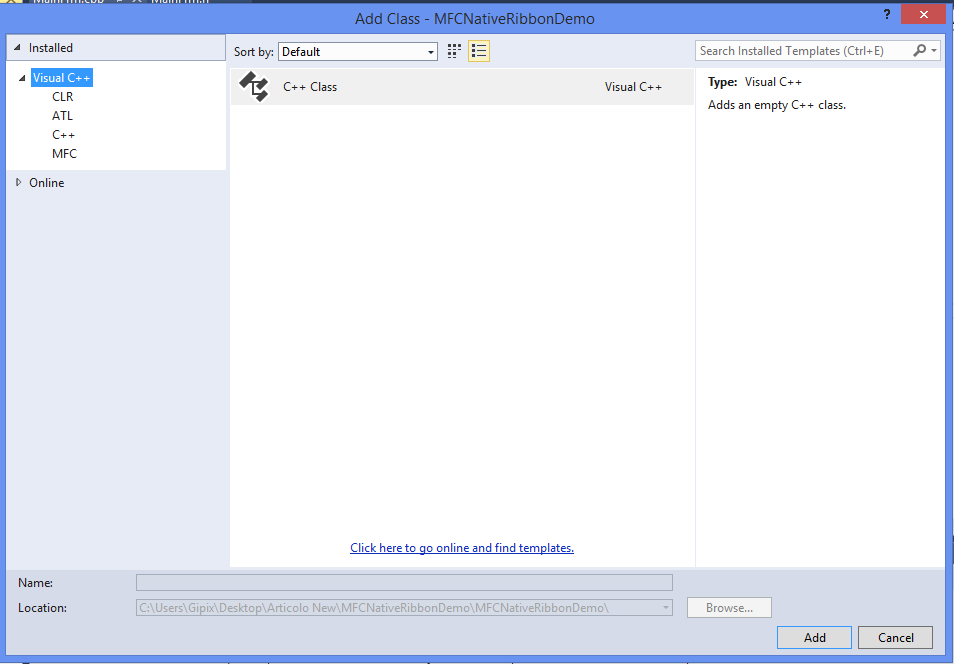Open the dialog Help question mark
The width and height of the screenshot is (954, 664).
coord(887,15)
